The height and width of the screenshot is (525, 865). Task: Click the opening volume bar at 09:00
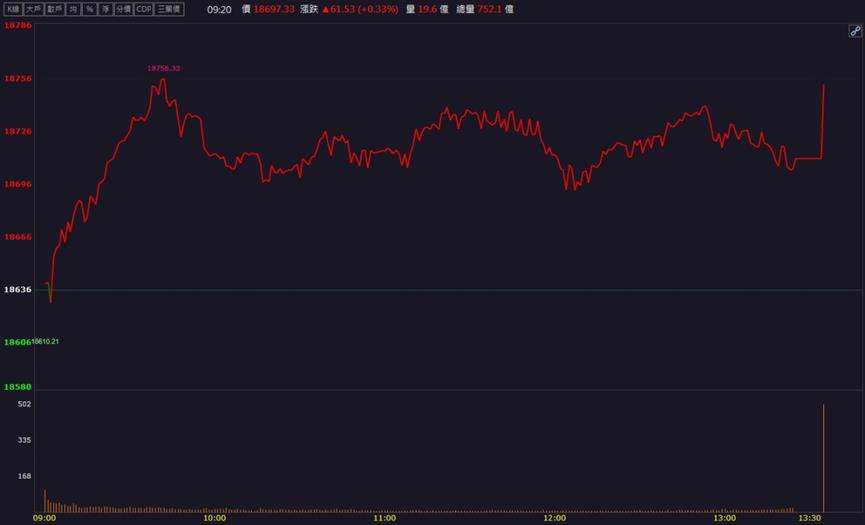click(x=45, y=501)
